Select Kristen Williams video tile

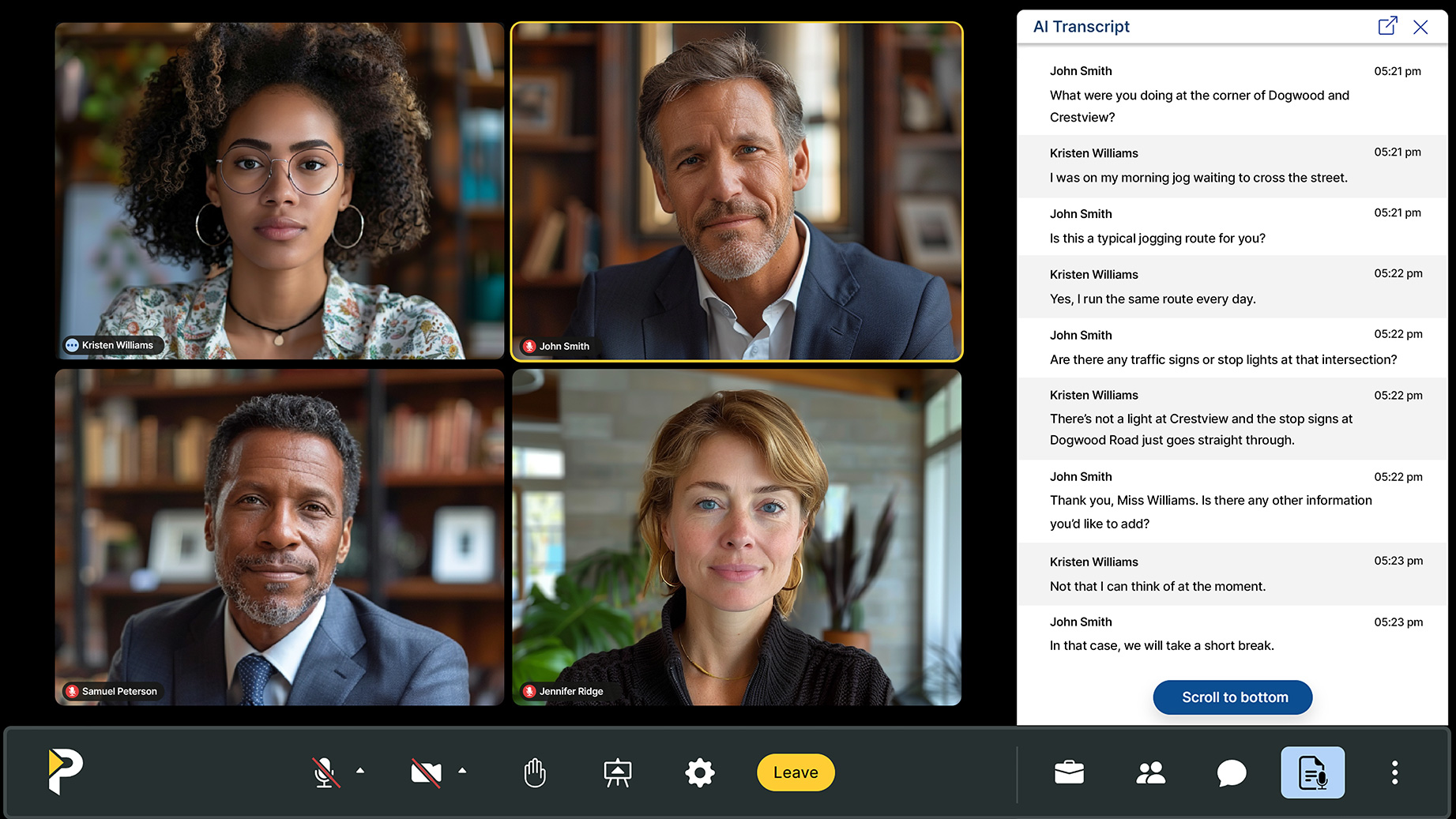pyautogui.click(x=280, y=191)
